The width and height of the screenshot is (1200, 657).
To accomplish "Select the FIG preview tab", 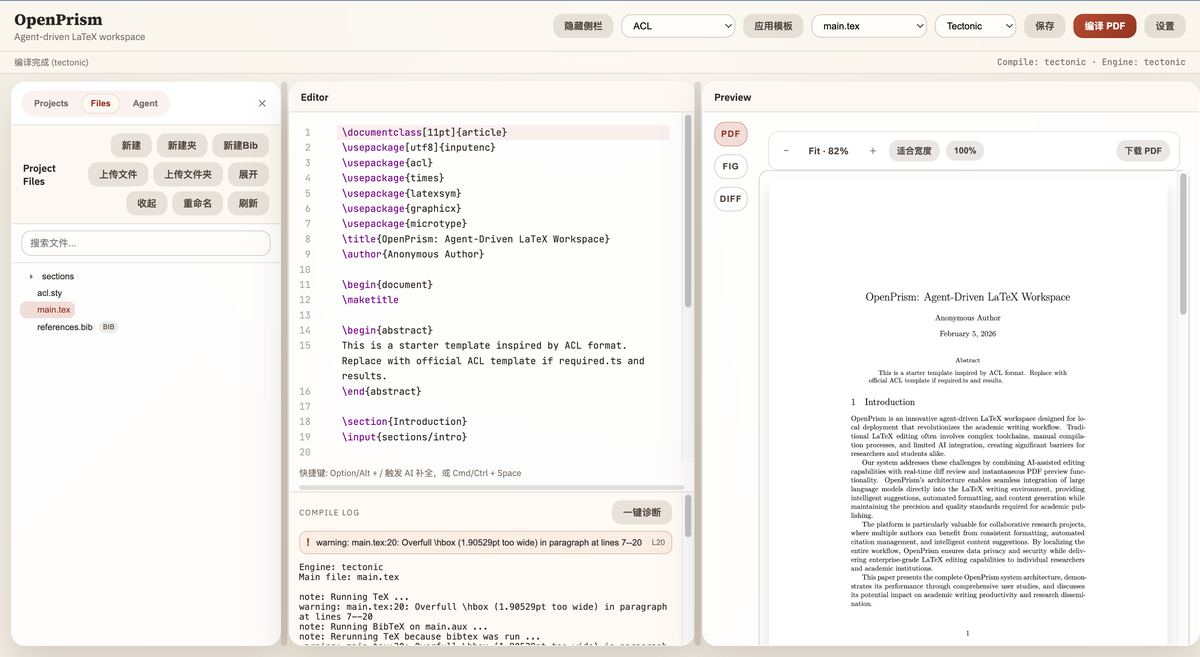I will [x=731, y=166].
